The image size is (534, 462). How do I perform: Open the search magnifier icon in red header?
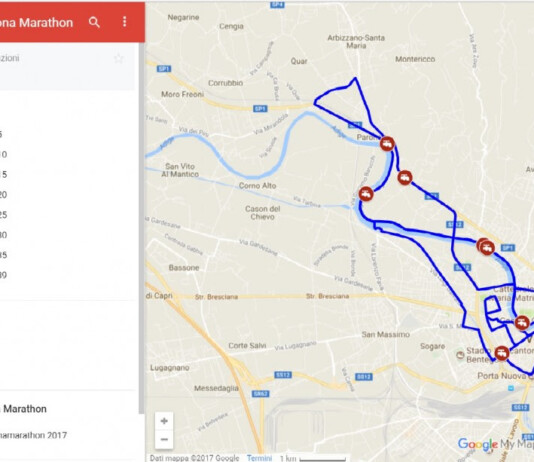click(x=94, y=22)
